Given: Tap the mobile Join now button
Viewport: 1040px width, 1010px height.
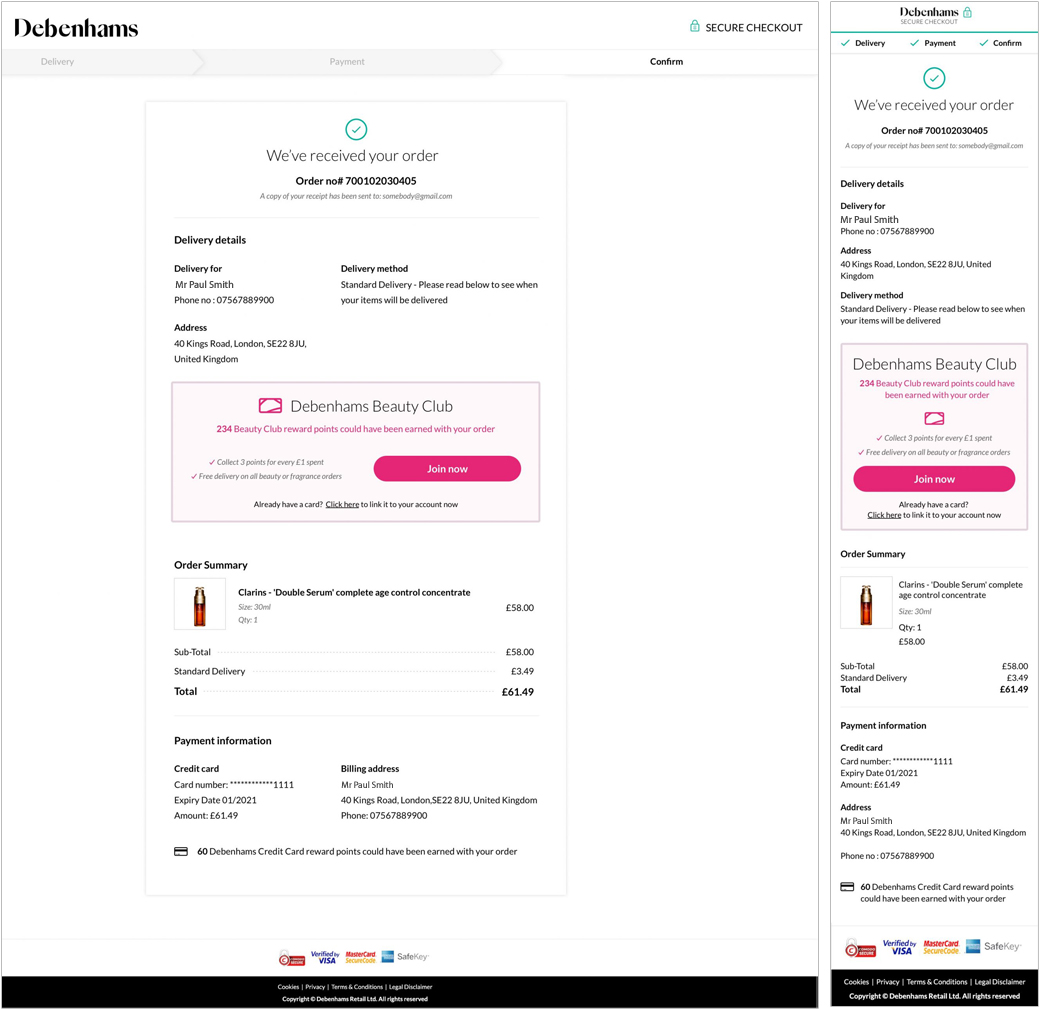Looking at the screenshot, I should pyautogui.click(x=934, y=479).
